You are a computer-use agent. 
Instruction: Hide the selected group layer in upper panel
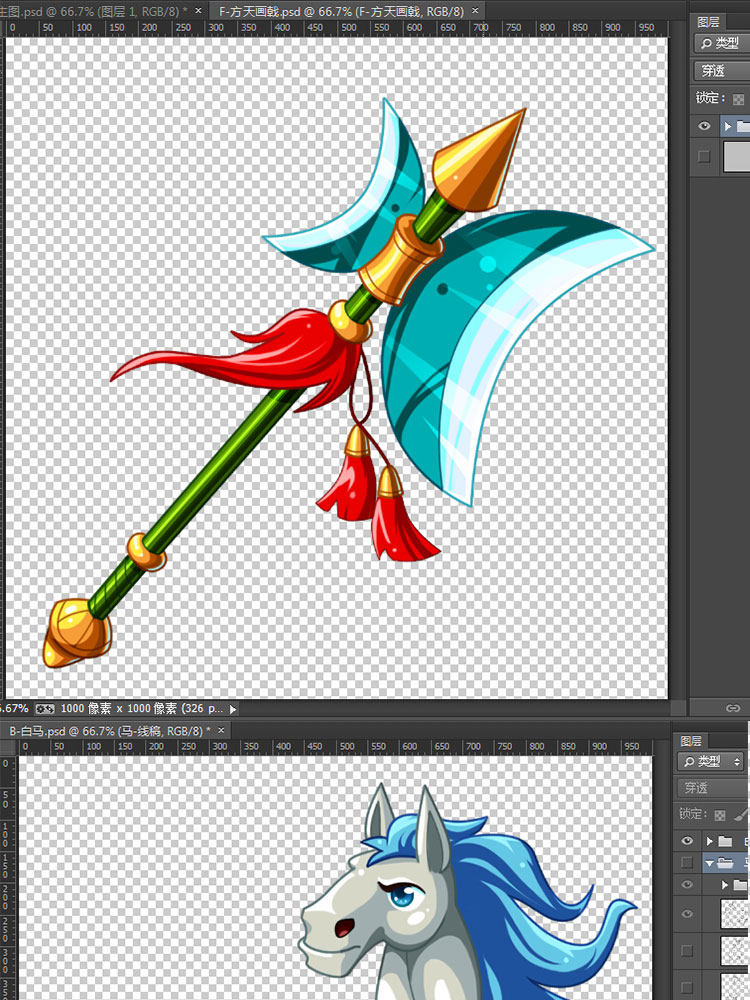point(704,126)
